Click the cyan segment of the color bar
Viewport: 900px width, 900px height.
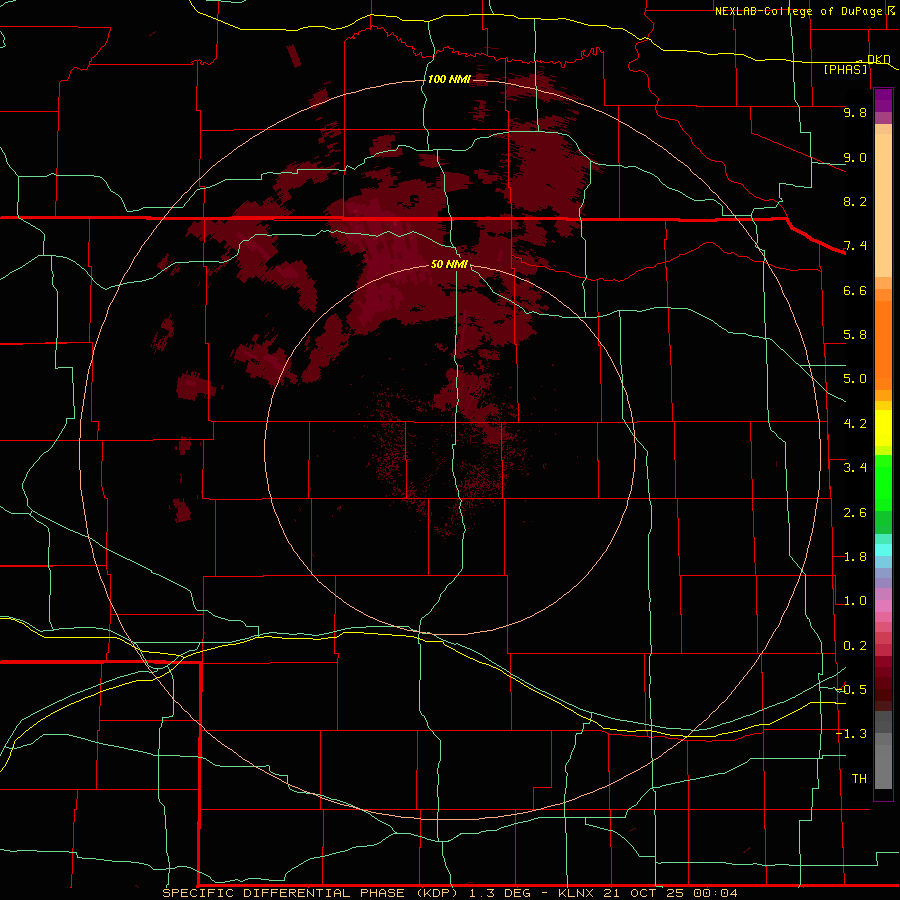[x=883, y=550]
